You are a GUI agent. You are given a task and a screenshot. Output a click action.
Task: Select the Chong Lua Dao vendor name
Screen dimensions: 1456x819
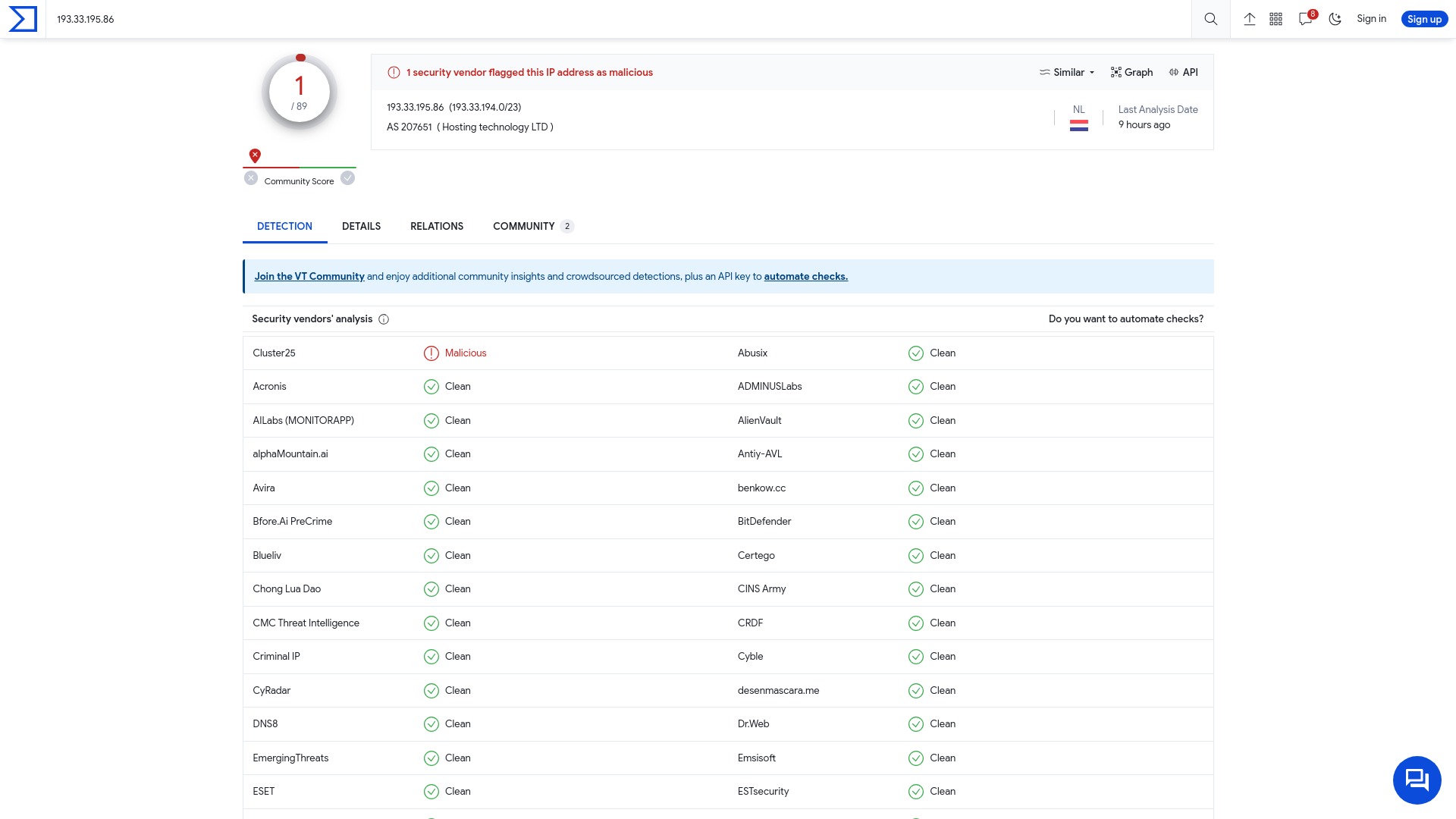(287, 589)
